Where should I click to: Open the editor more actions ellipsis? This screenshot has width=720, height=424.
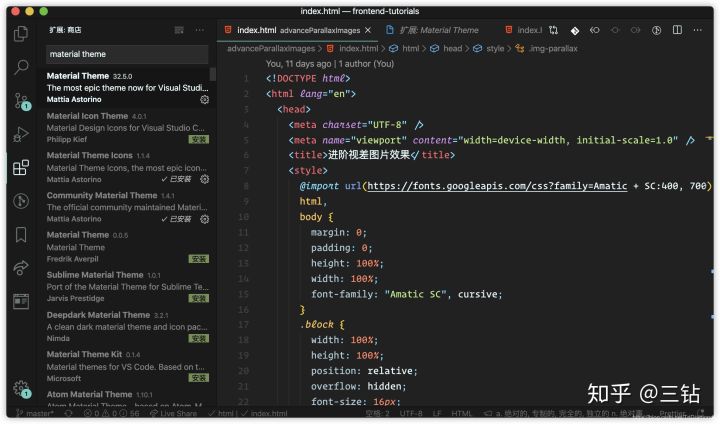tap(698, 30)
